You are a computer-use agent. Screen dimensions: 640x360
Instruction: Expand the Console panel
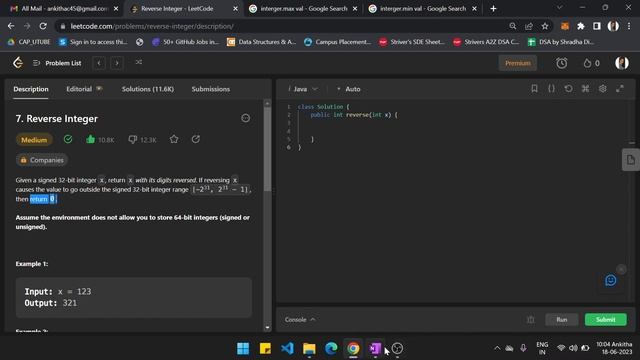[300, 320]
